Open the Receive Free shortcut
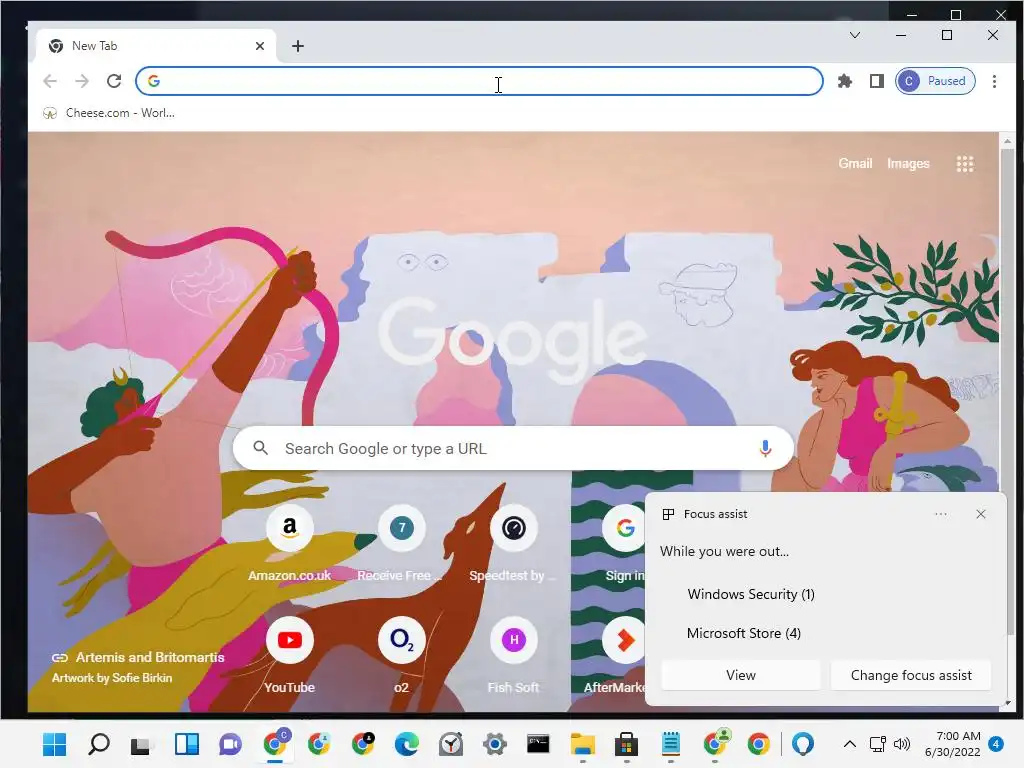The height and width of the screenshot is (768, 1024). [x=401, y=543]
